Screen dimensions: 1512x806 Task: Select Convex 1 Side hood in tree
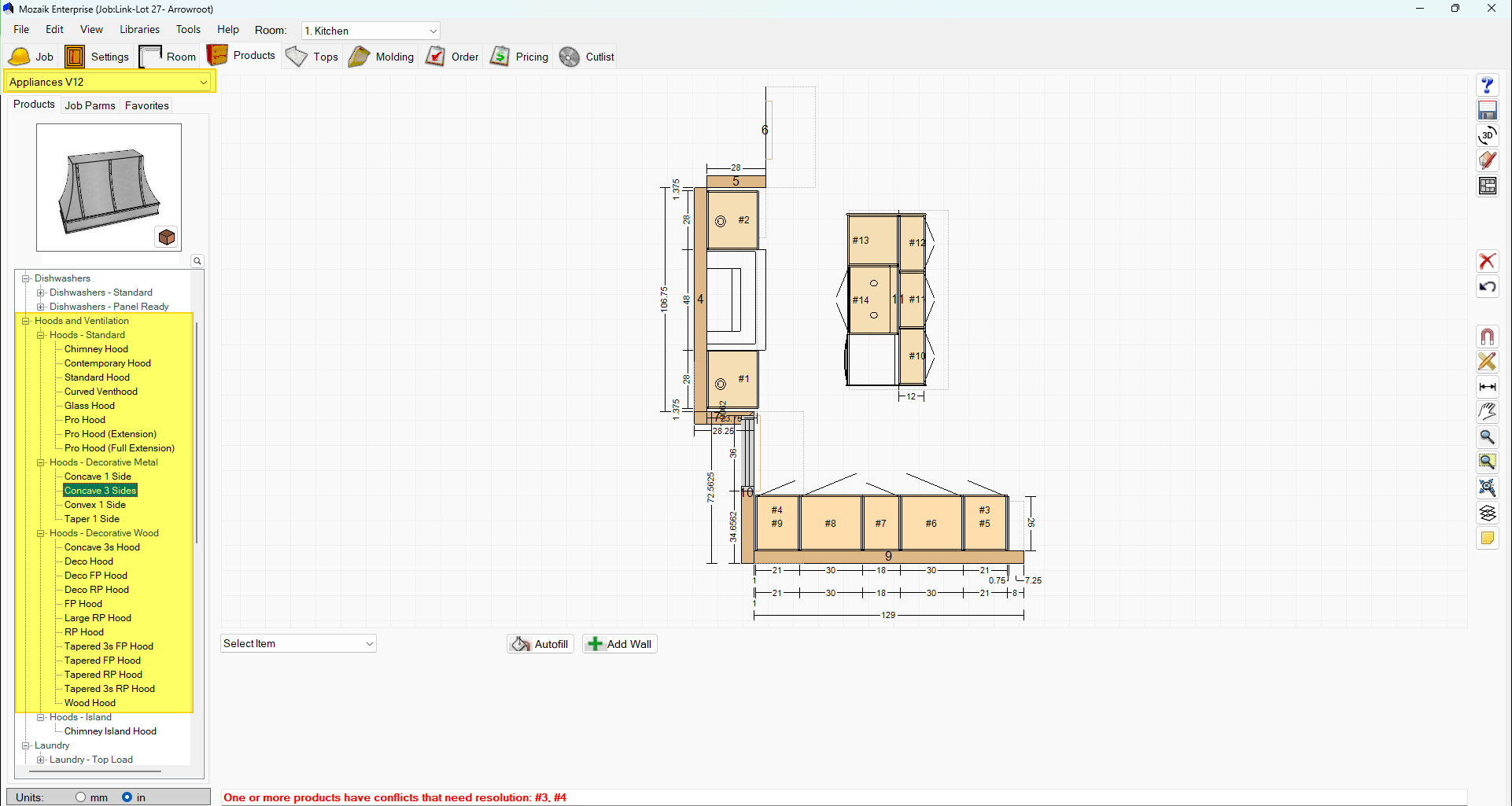tap(94, 505)
